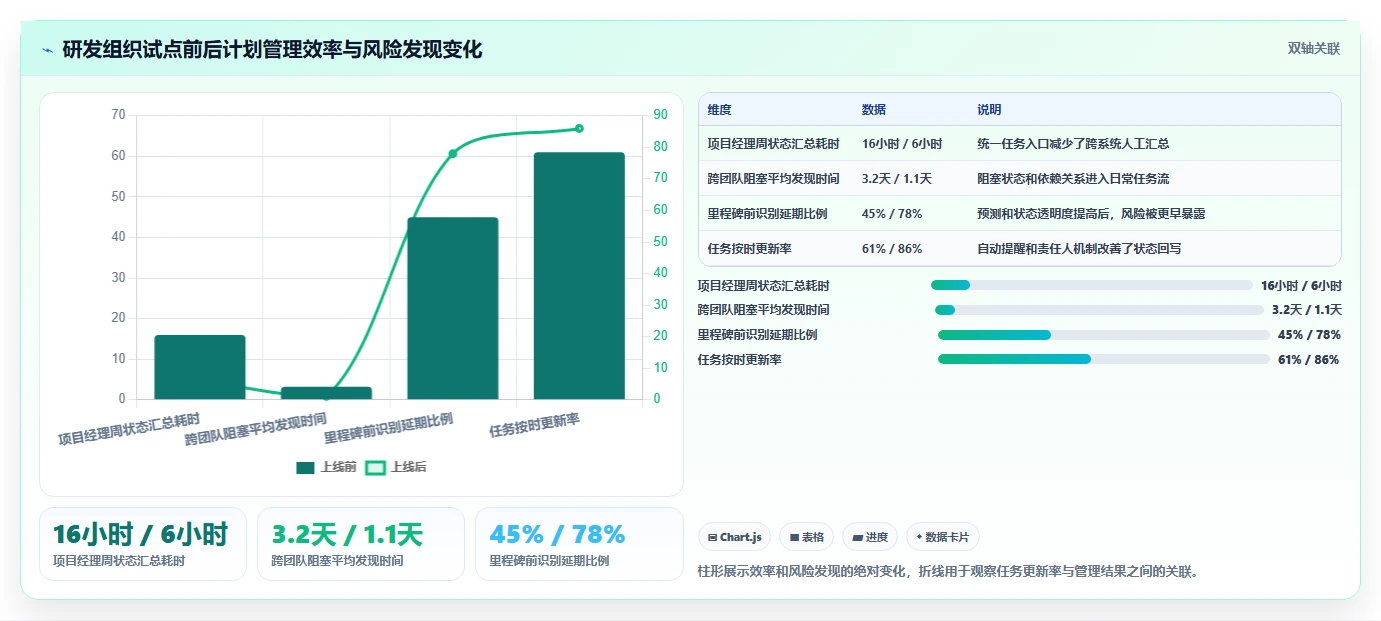Click the 上线前 dark green legend swatch

coord(305,467)
